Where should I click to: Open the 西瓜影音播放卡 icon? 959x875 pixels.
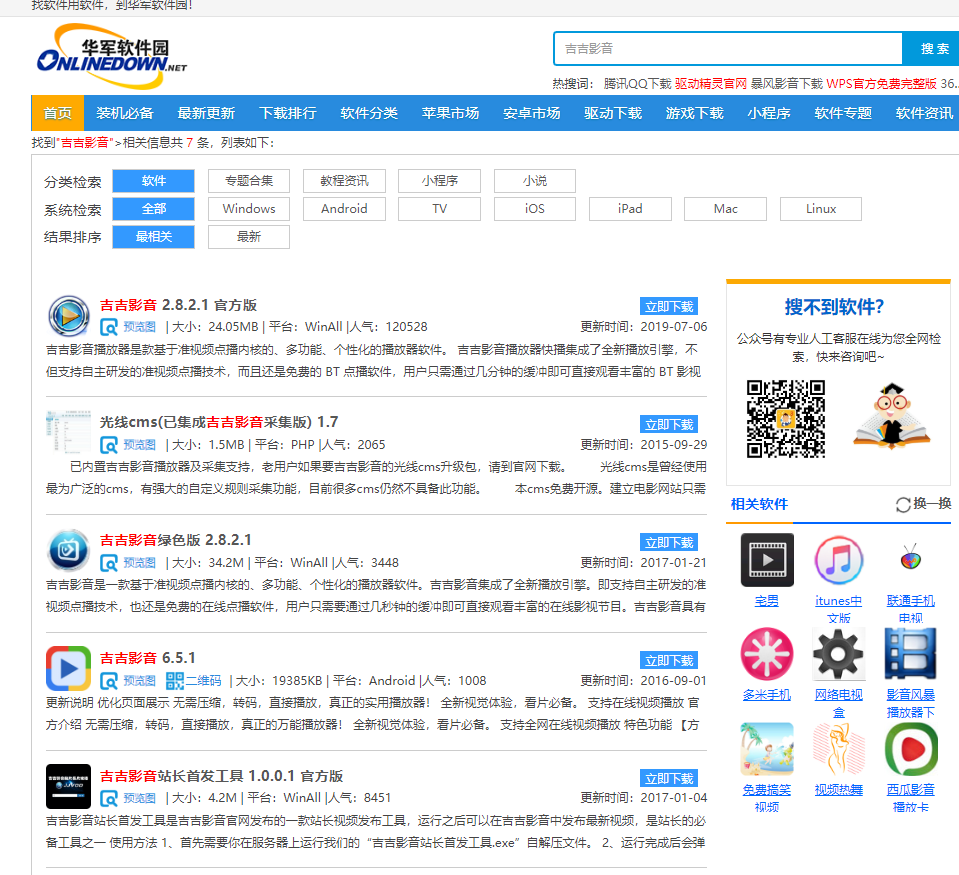(911, 749)
